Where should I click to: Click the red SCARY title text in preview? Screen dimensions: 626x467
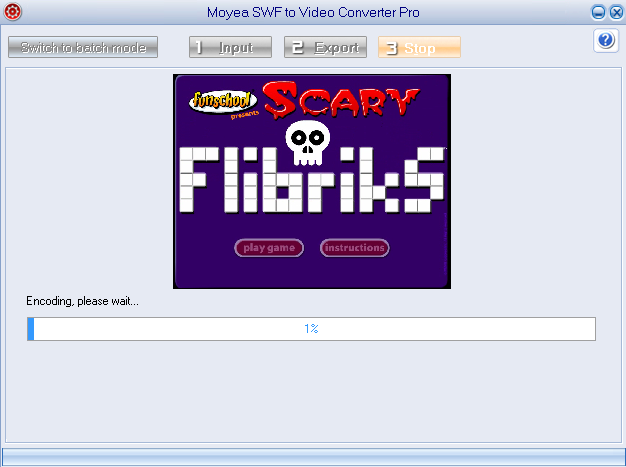point(342,99)
